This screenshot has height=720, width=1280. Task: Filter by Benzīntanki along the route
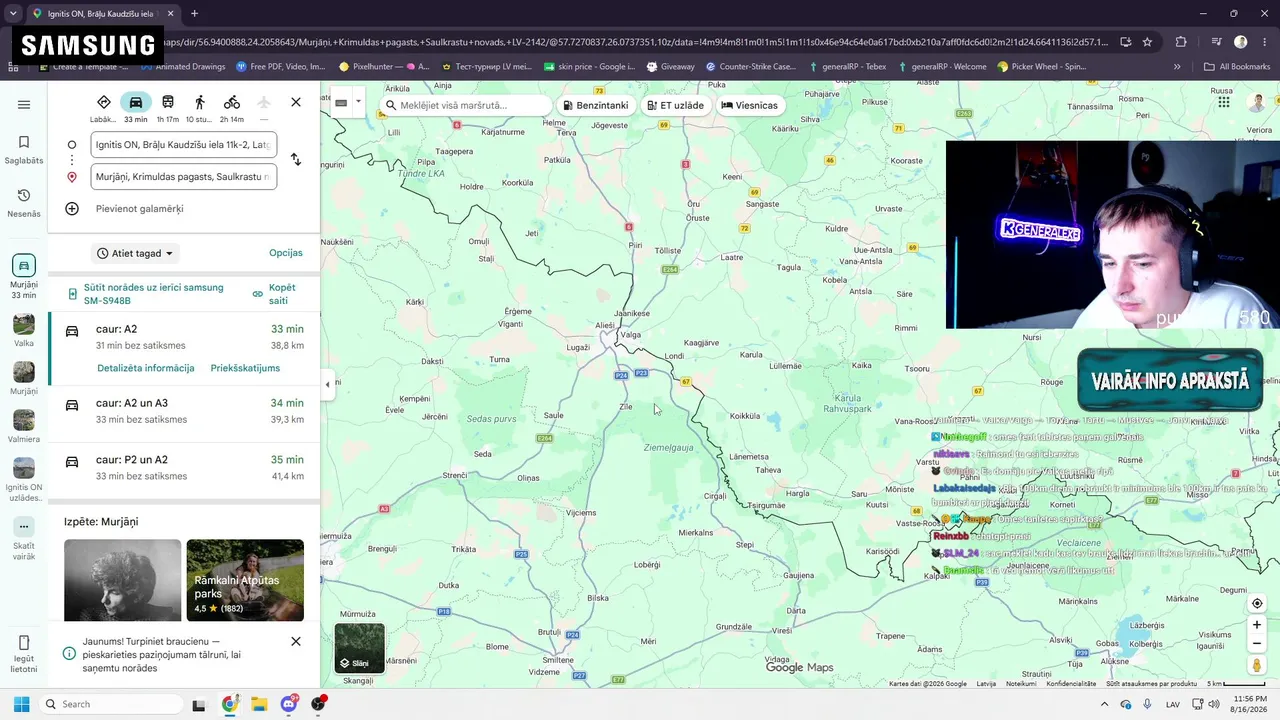point(595,105)
